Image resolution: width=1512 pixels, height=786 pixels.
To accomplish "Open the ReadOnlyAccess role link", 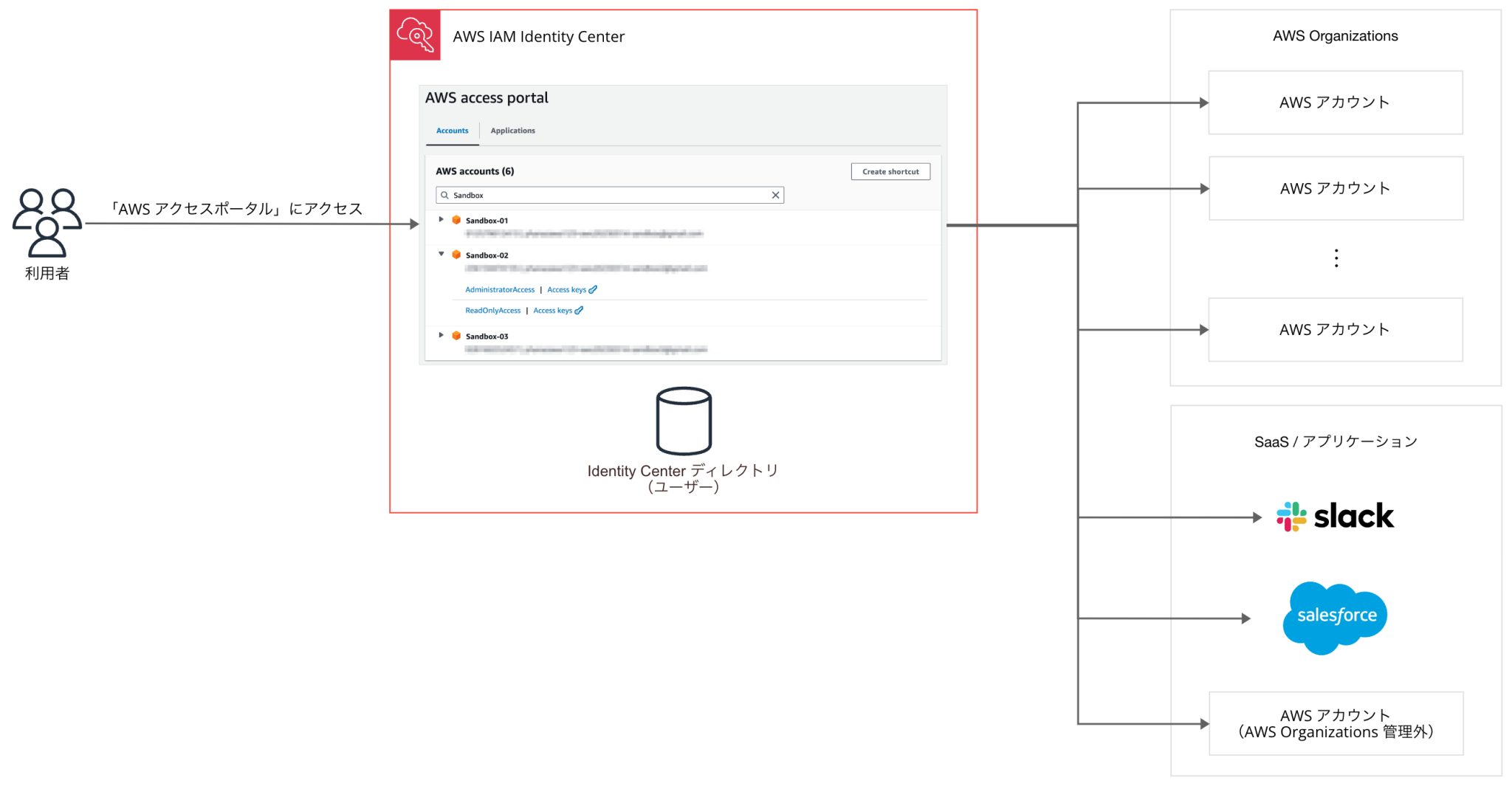I will point(492,310).
